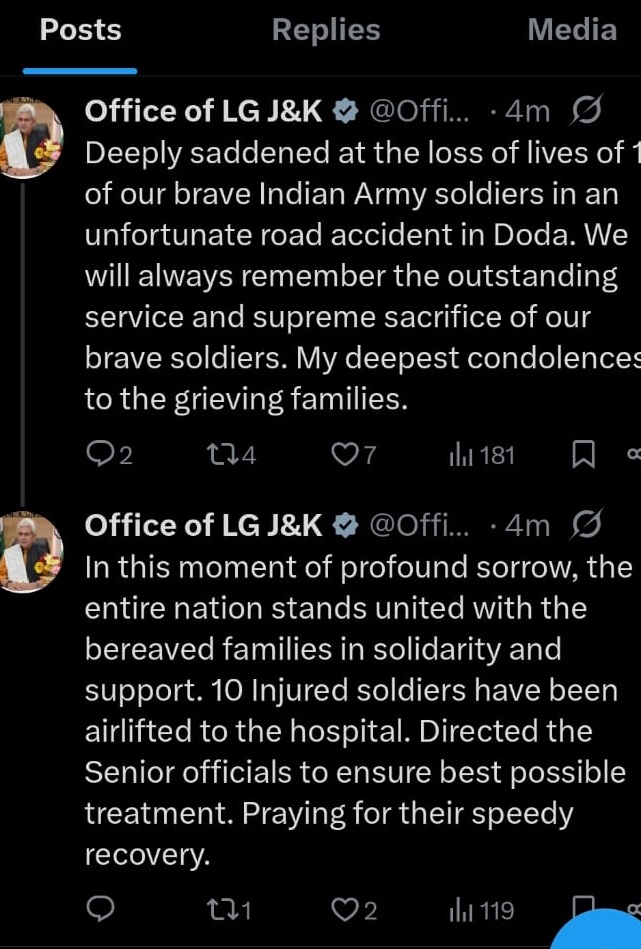Bookmark the Doda road accident post

[x=583, y=456]
